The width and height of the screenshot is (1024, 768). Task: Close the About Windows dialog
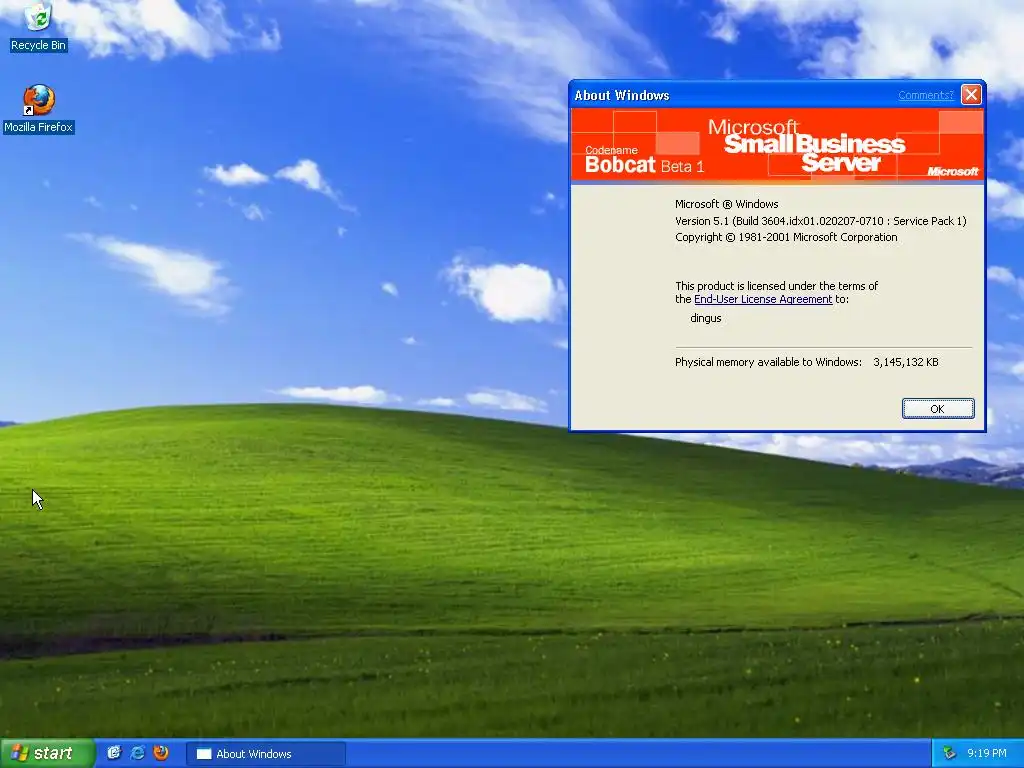click(971, 95)
